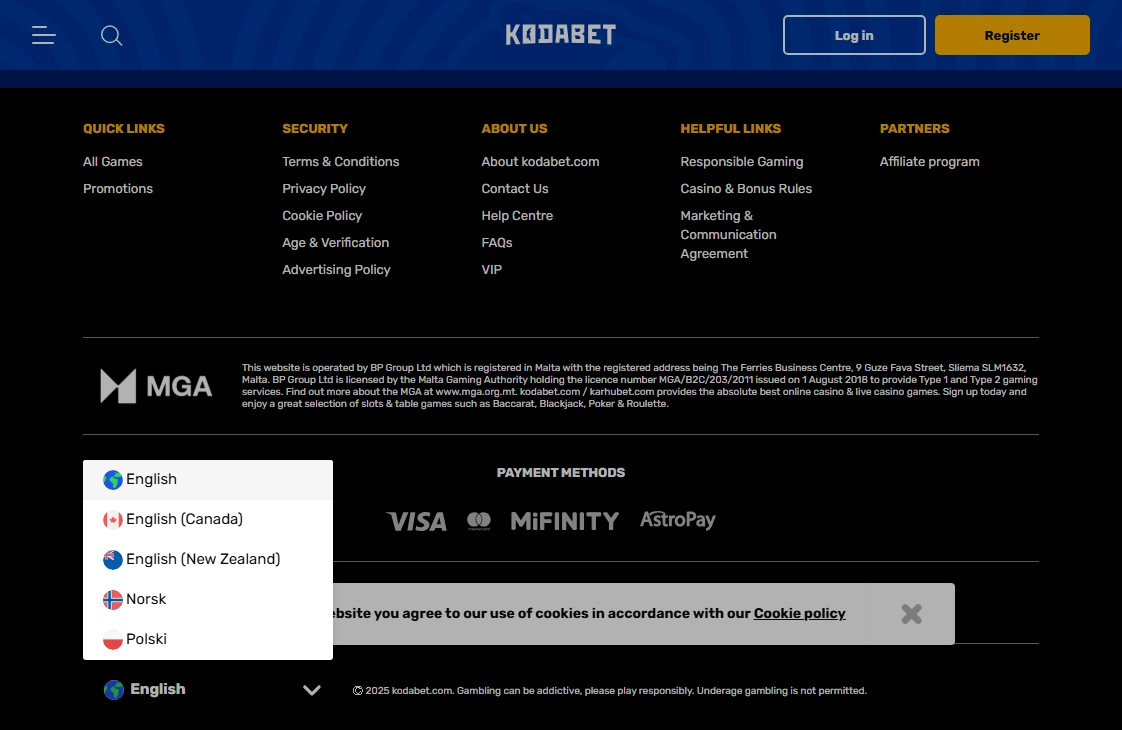Click the globe icon beside selected English
1122x730 pixels.
pyautogui.click(x=114, y=690)
